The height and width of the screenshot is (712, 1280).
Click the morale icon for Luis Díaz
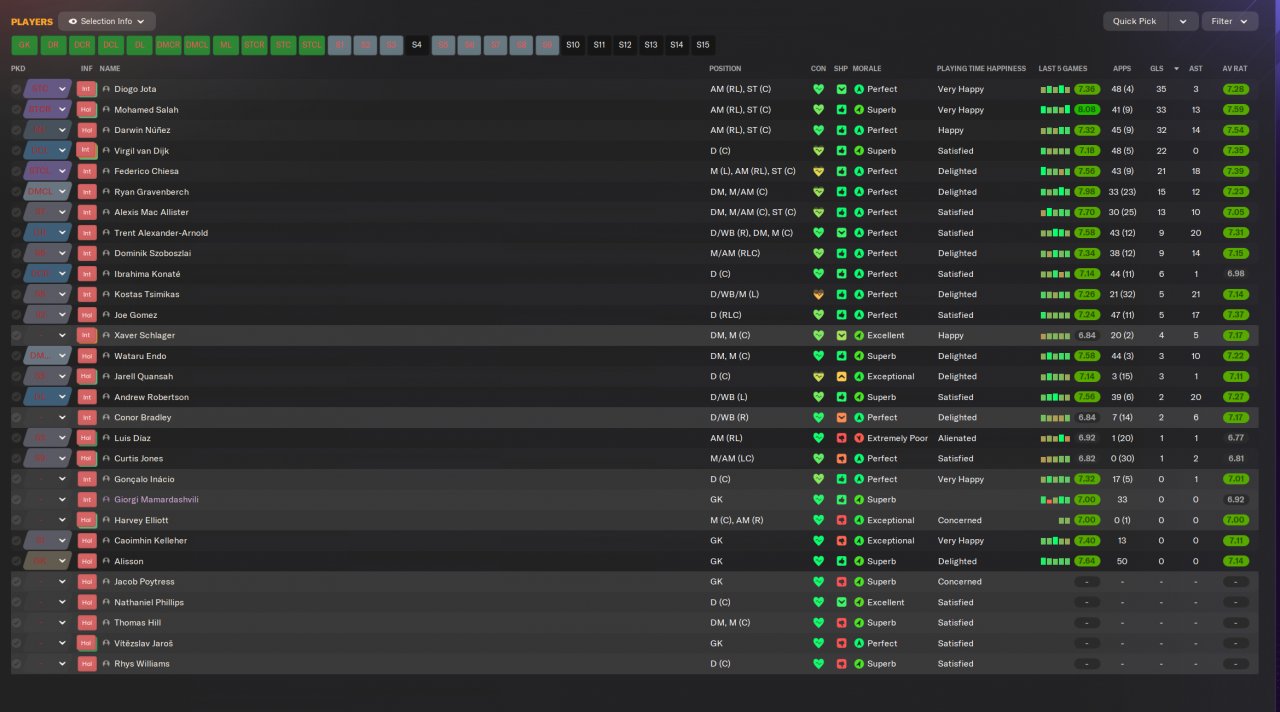(x=859, y=438)
